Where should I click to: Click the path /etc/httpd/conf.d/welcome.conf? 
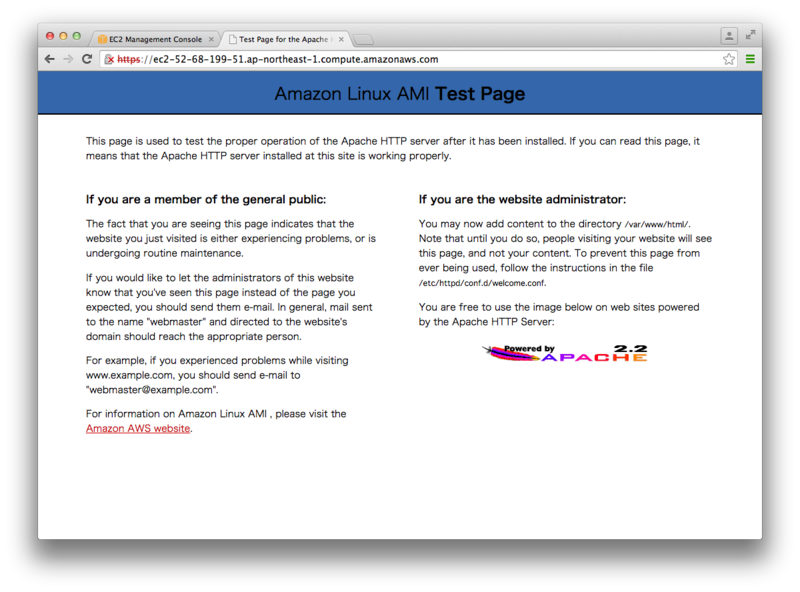pos(482,283)
